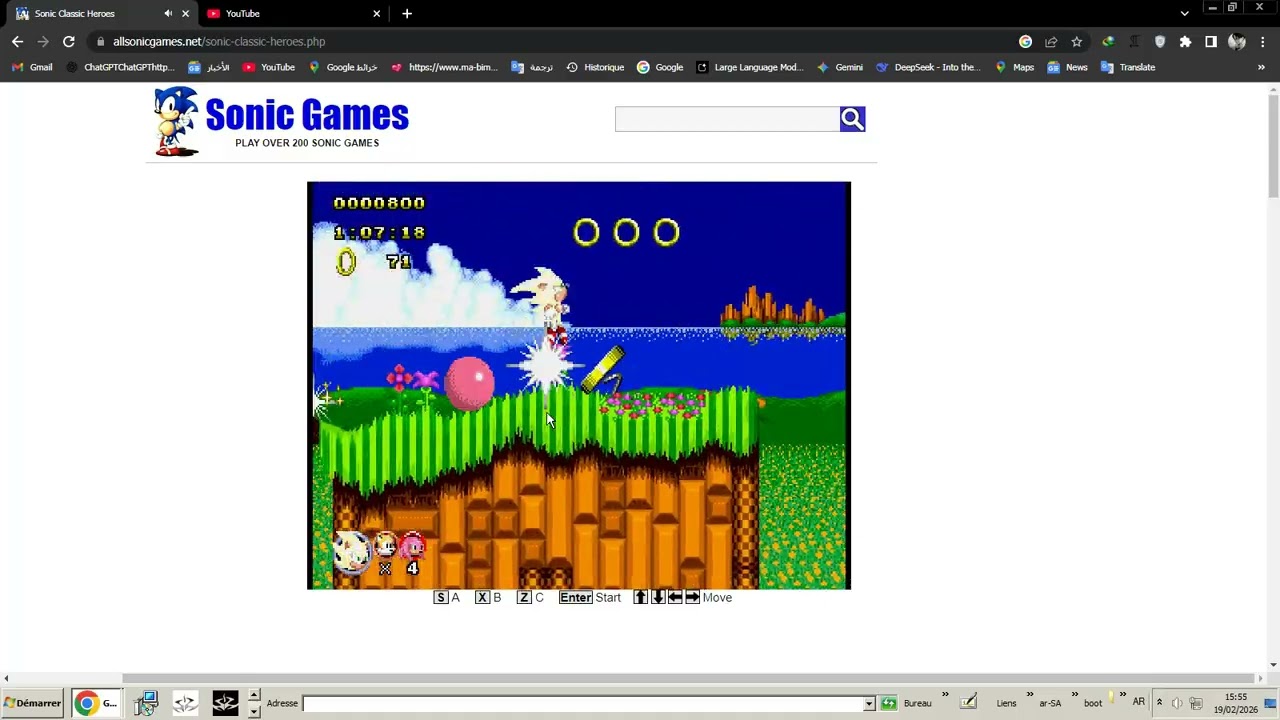
Task: Click the Z key C control hint
Action: coord(530,597)
